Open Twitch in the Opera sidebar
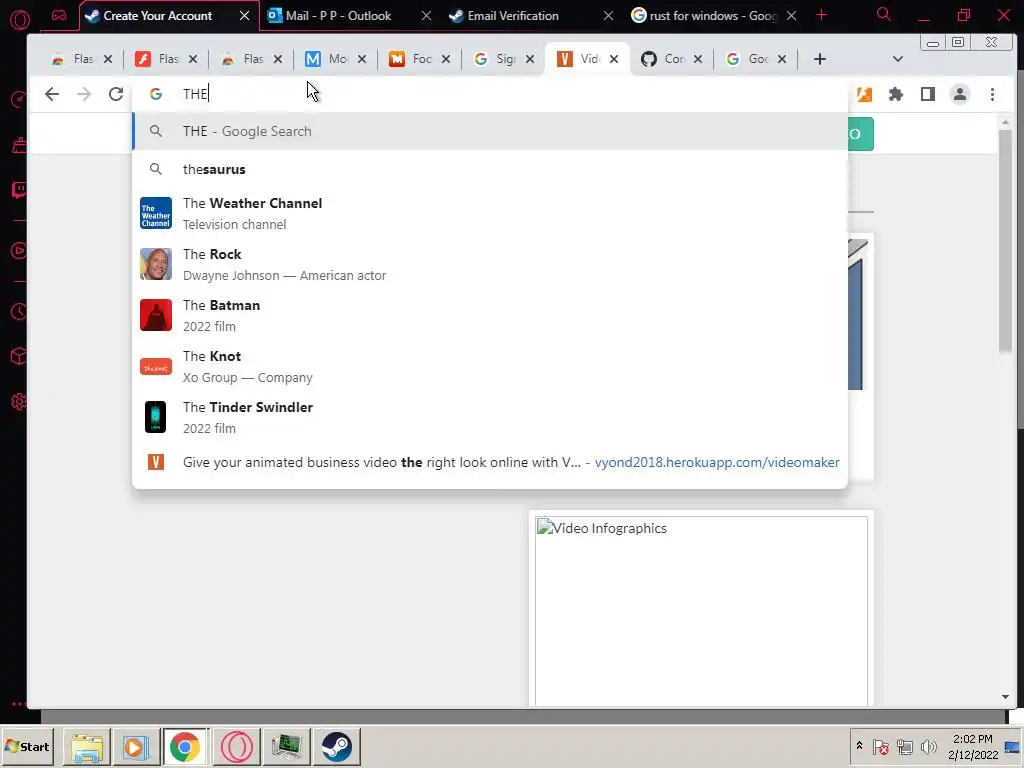The width and height of the screenshot is (1024, 768). click(19, 190)
